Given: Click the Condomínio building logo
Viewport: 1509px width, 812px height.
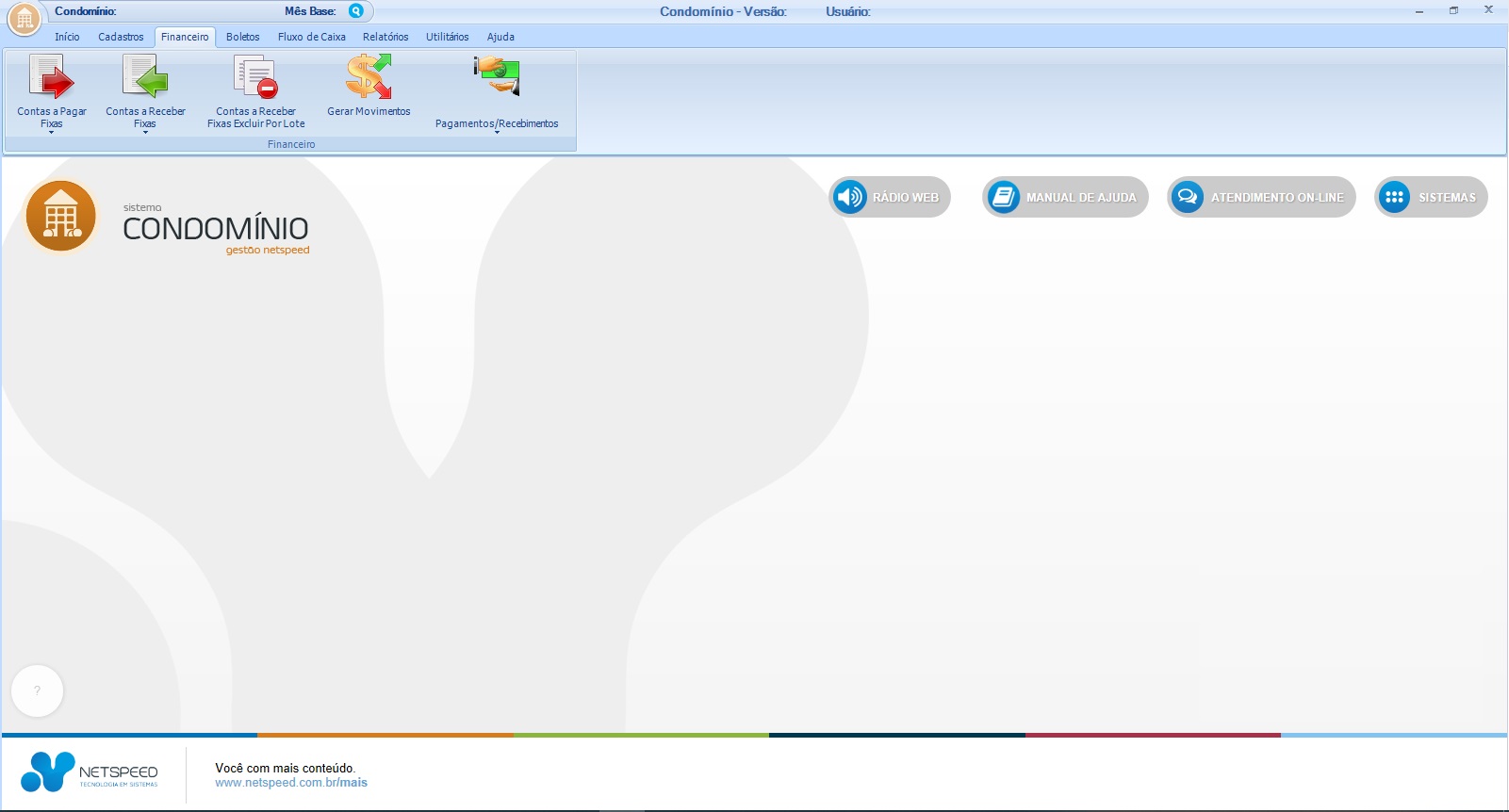Looking at the screenshot, I should 61,216.
